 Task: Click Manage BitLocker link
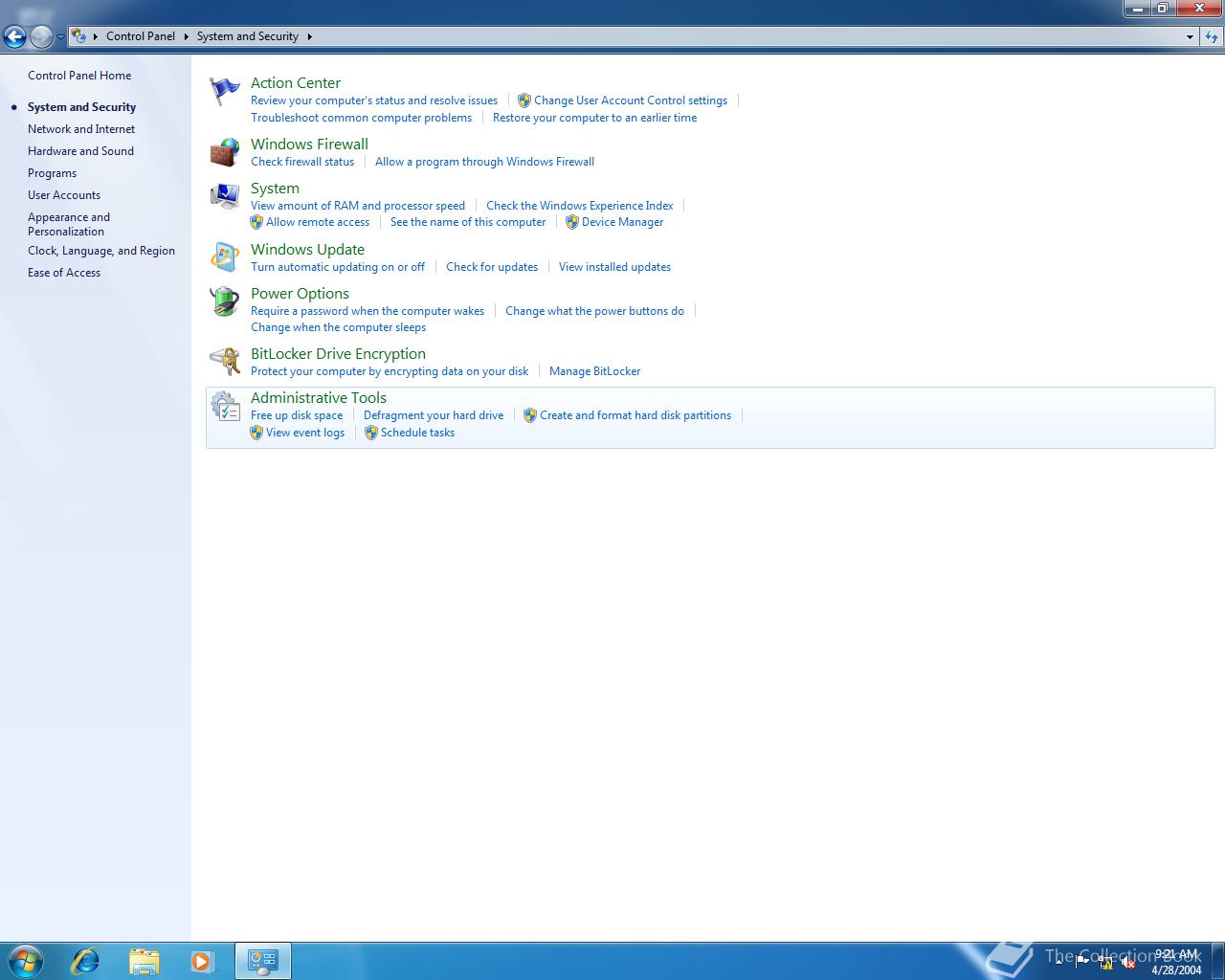594,371
